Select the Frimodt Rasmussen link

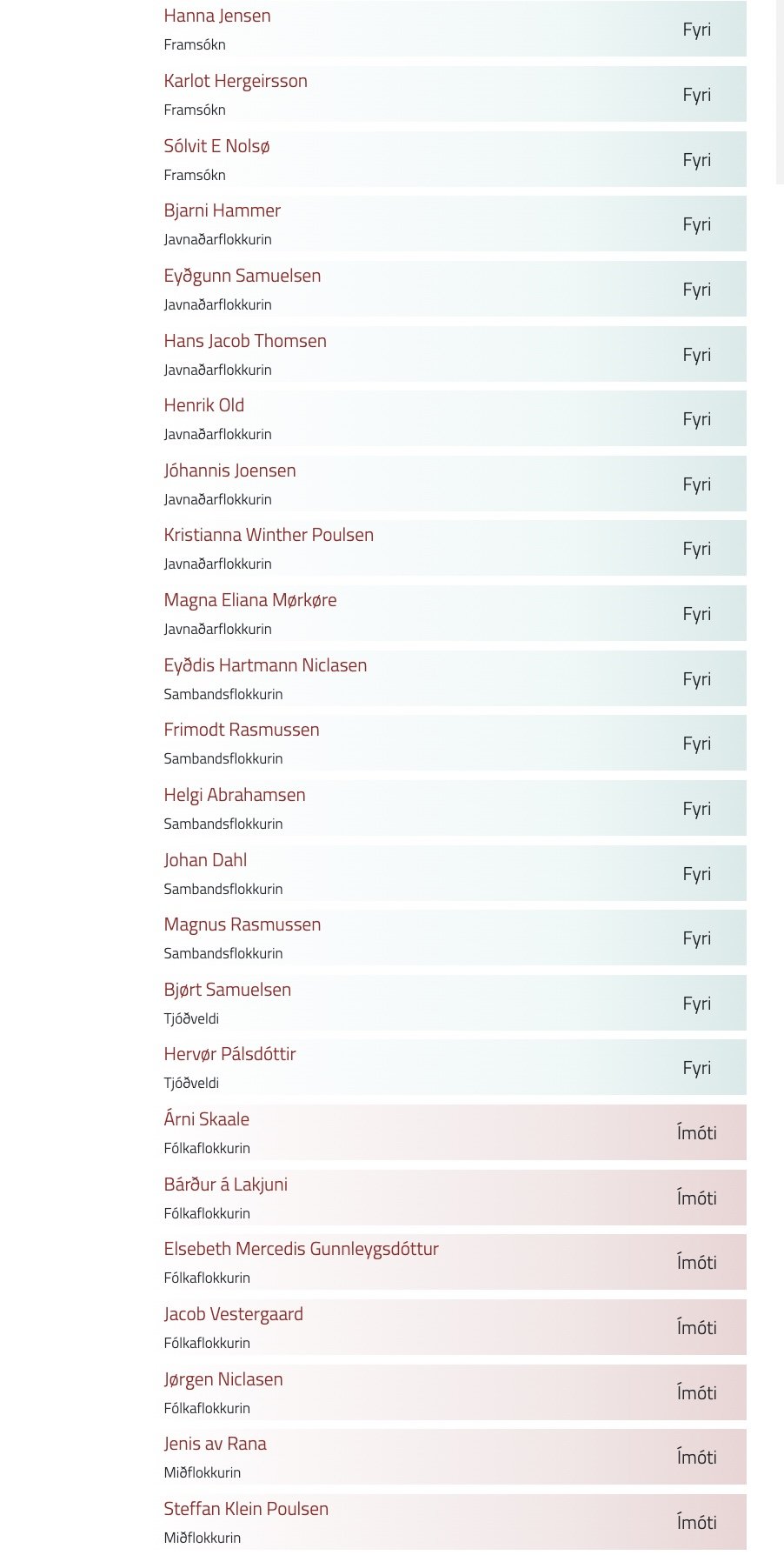(242, 730)
